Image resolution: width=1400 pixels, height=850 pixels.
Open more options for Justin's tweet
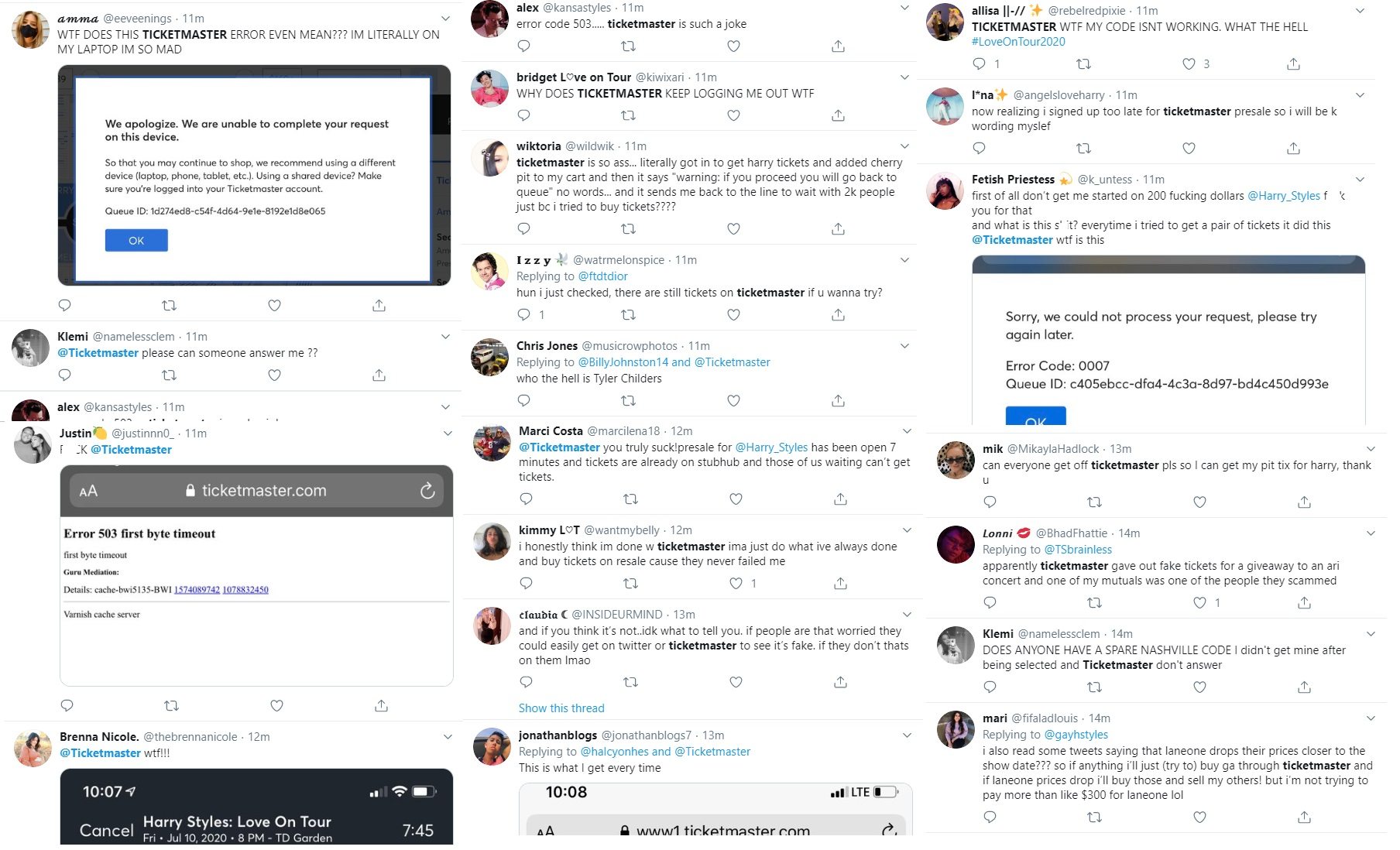click(x=447, y=434)
